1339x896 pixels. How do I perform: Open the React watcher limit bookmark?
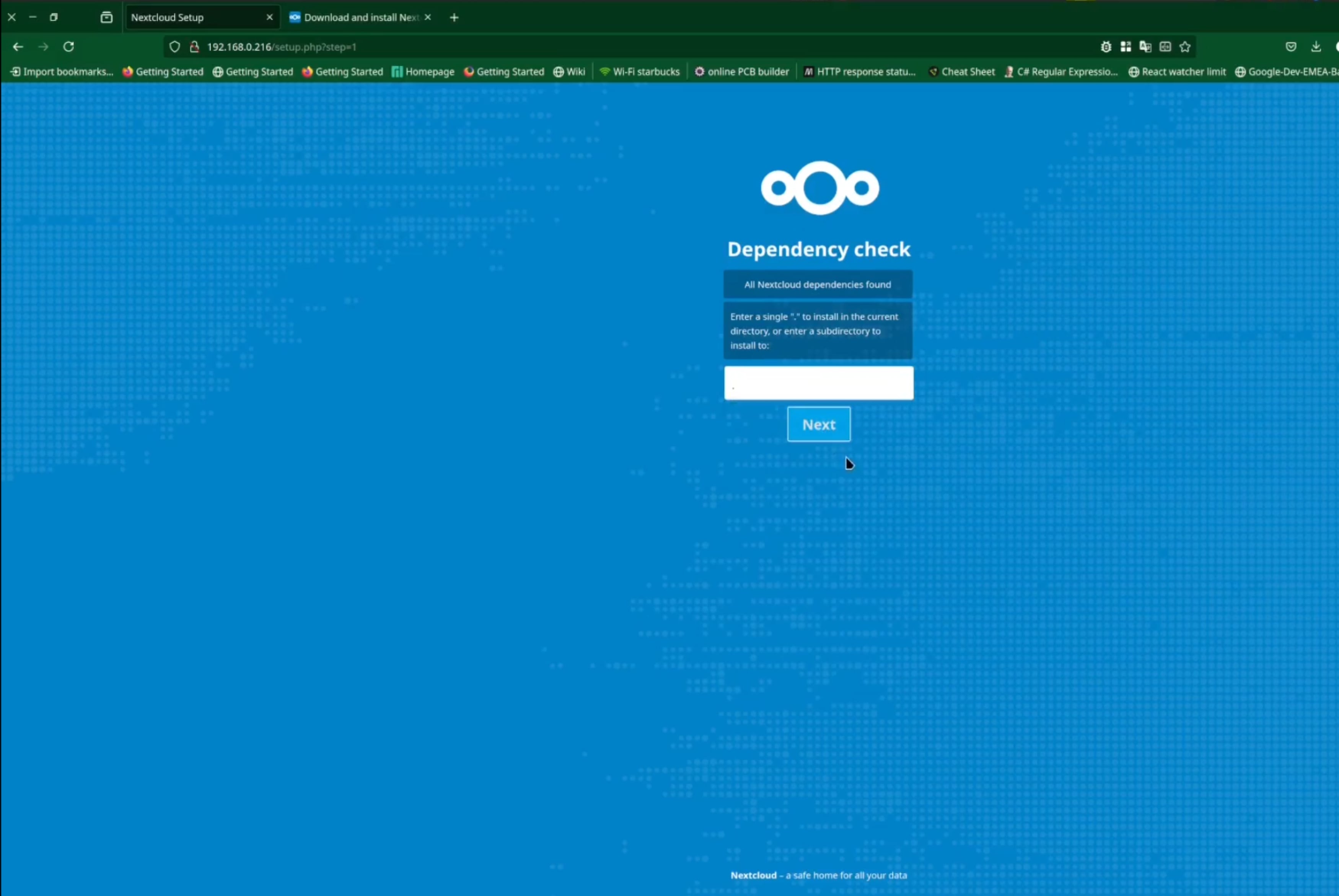1177,72
